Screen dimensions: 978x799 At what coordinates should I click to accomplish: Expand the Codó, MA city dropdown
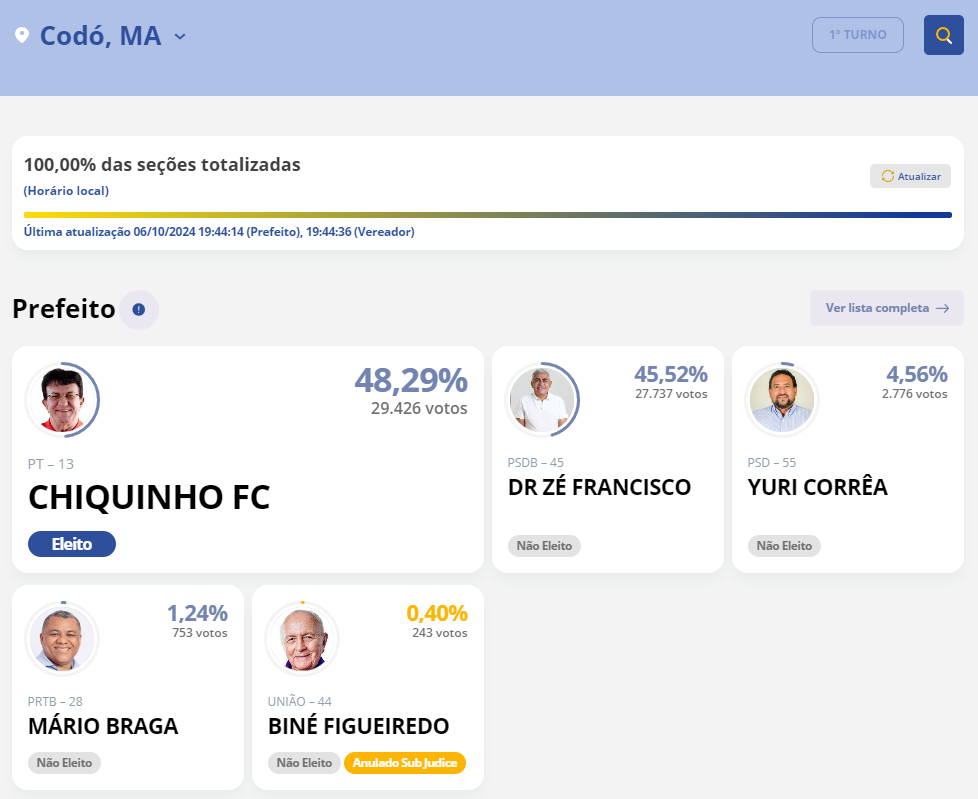(180, 37)
